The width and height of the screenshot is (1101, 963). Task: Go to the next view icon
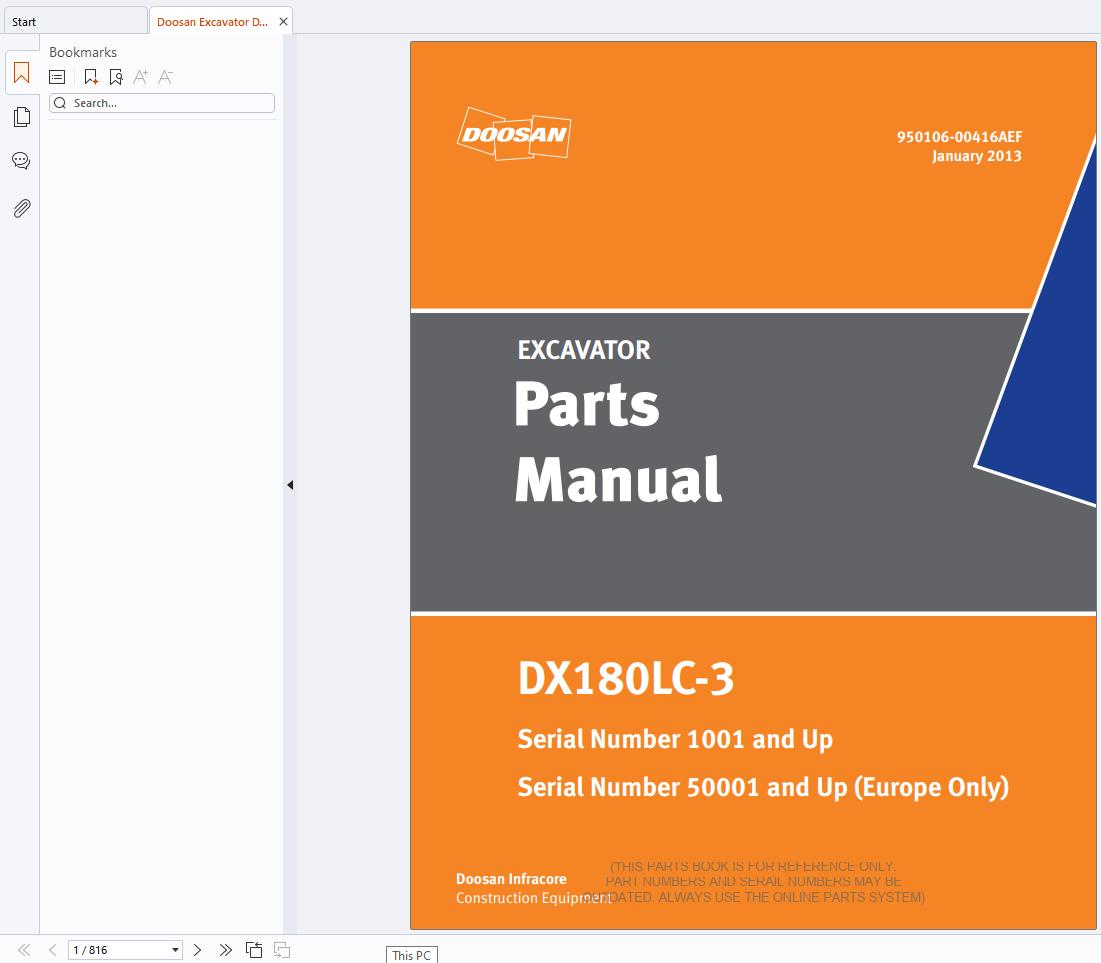[x=282, y=950]
